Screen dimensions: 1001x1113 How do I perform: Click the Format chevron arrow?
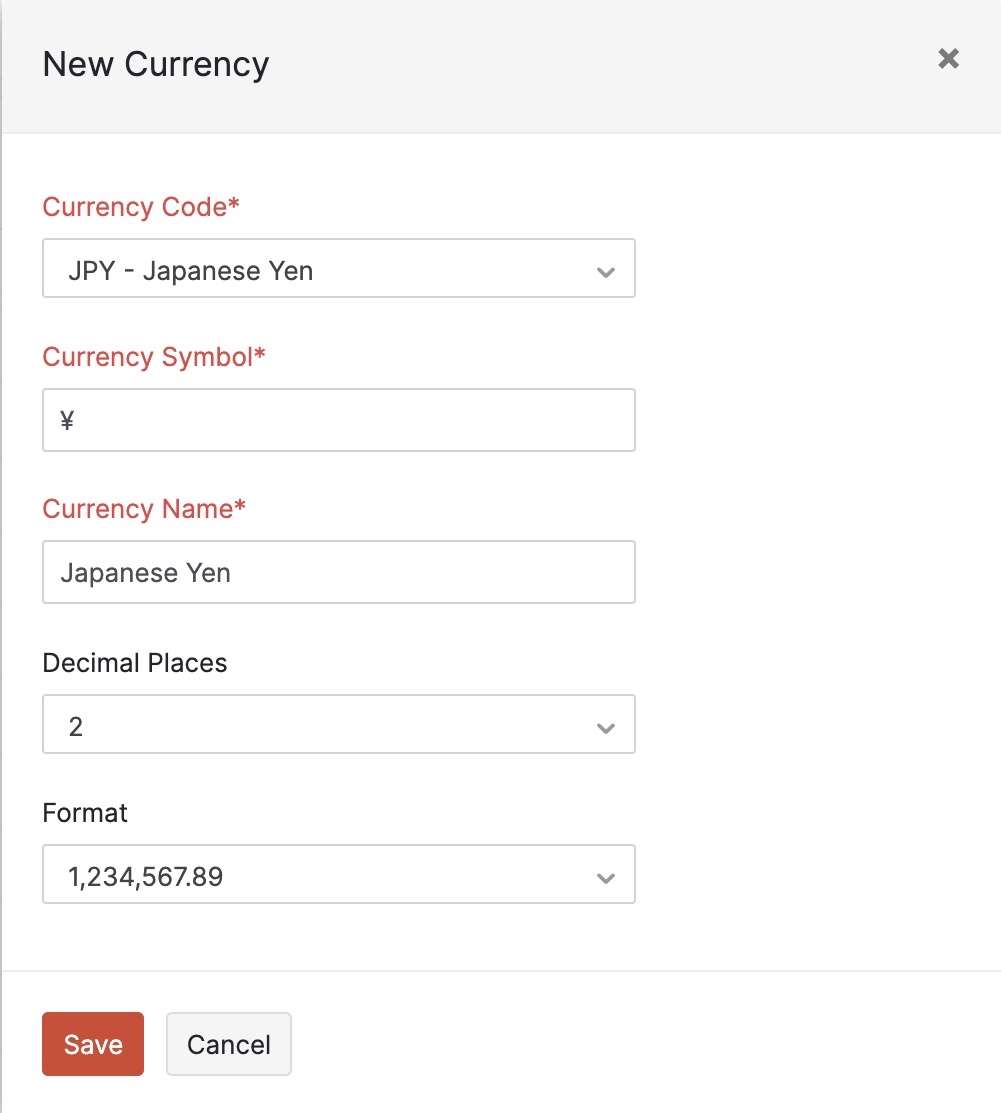[605, 877]
